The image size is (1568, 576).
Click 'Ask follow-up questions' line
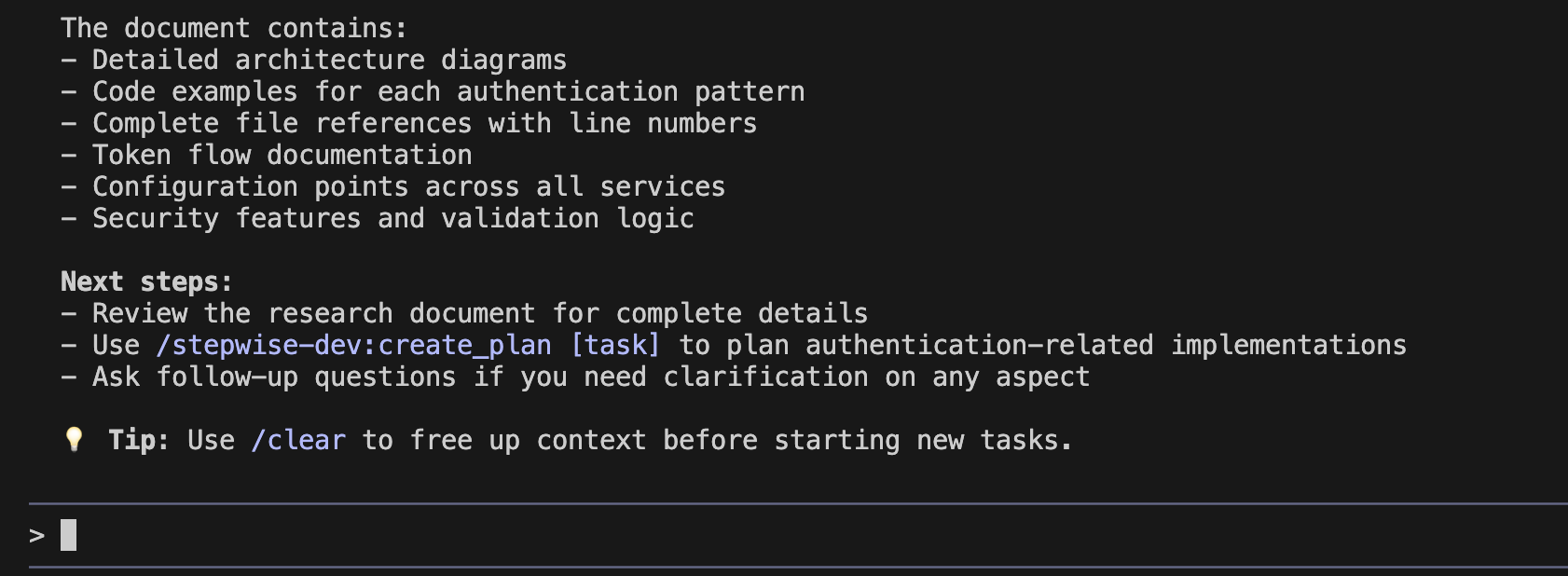[590, 377]
